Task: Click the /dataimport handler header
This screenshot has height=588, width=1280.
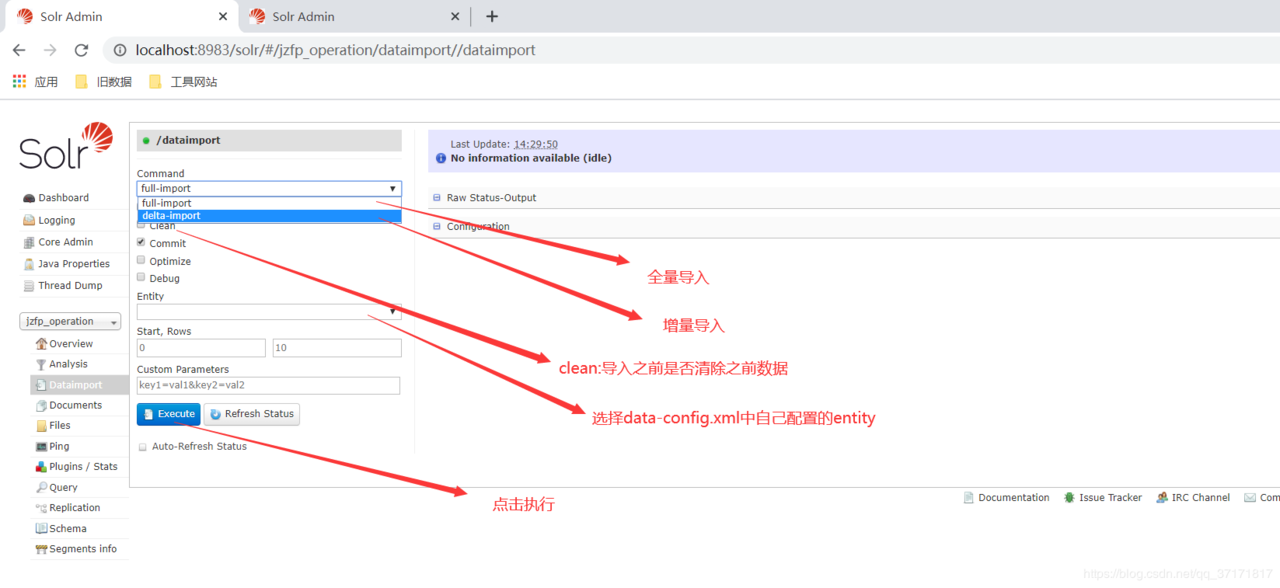Action: 269,140
